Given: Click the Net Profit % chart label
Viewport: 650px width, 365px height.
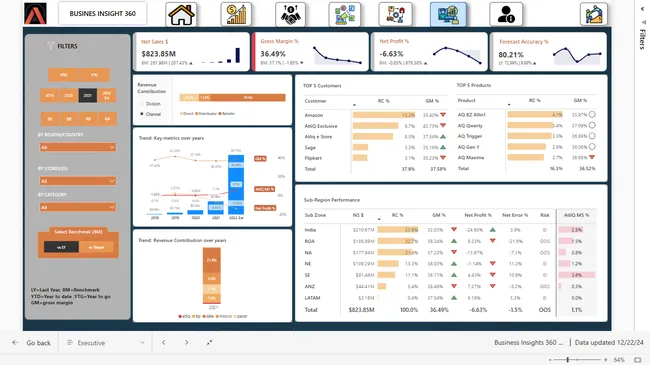Looking at the screenshot, I should pyautogui.click(x=265, y=208).
